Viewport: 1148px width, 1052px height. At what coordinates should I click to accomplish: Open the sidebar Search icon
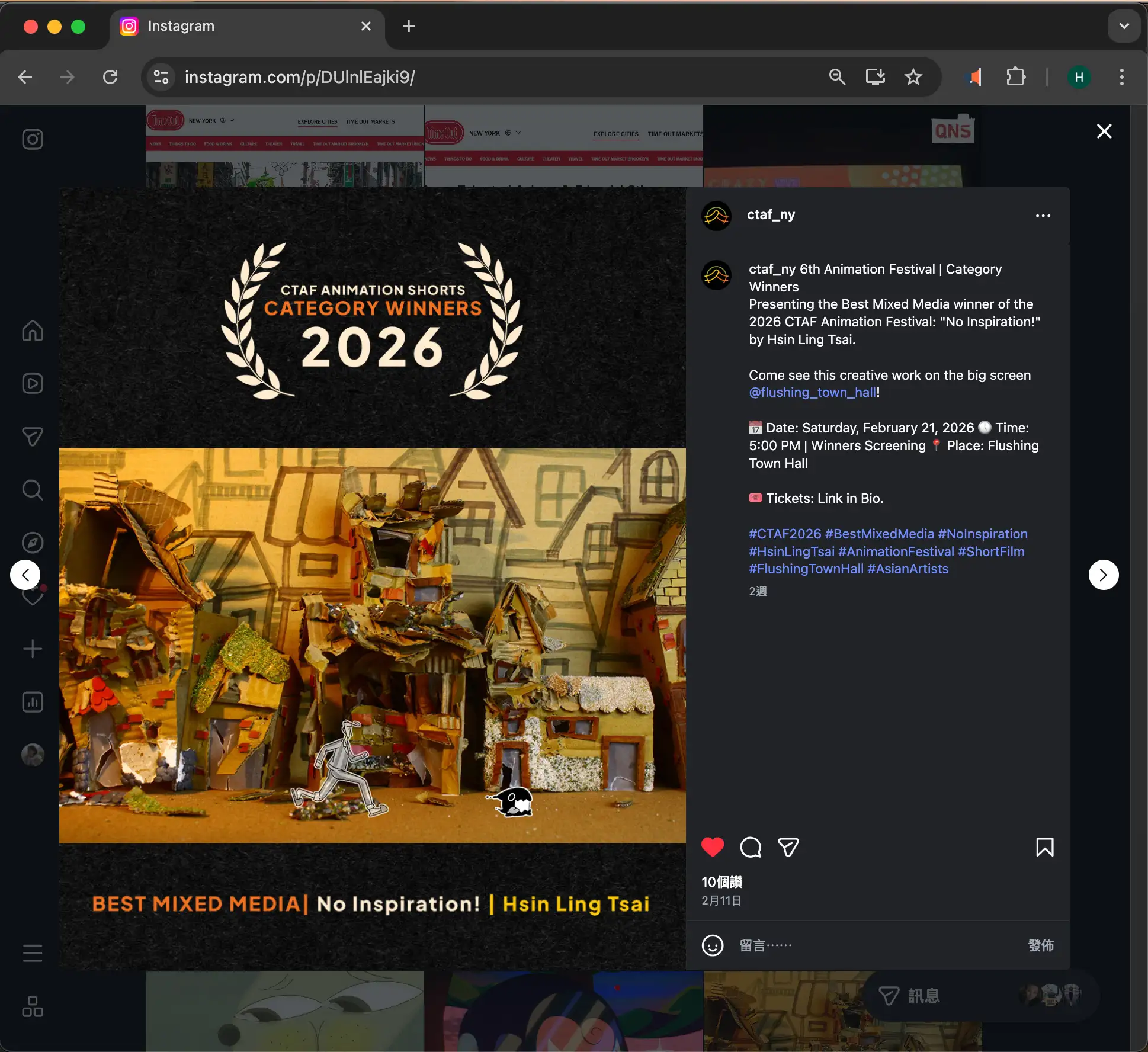coord(33,490)
